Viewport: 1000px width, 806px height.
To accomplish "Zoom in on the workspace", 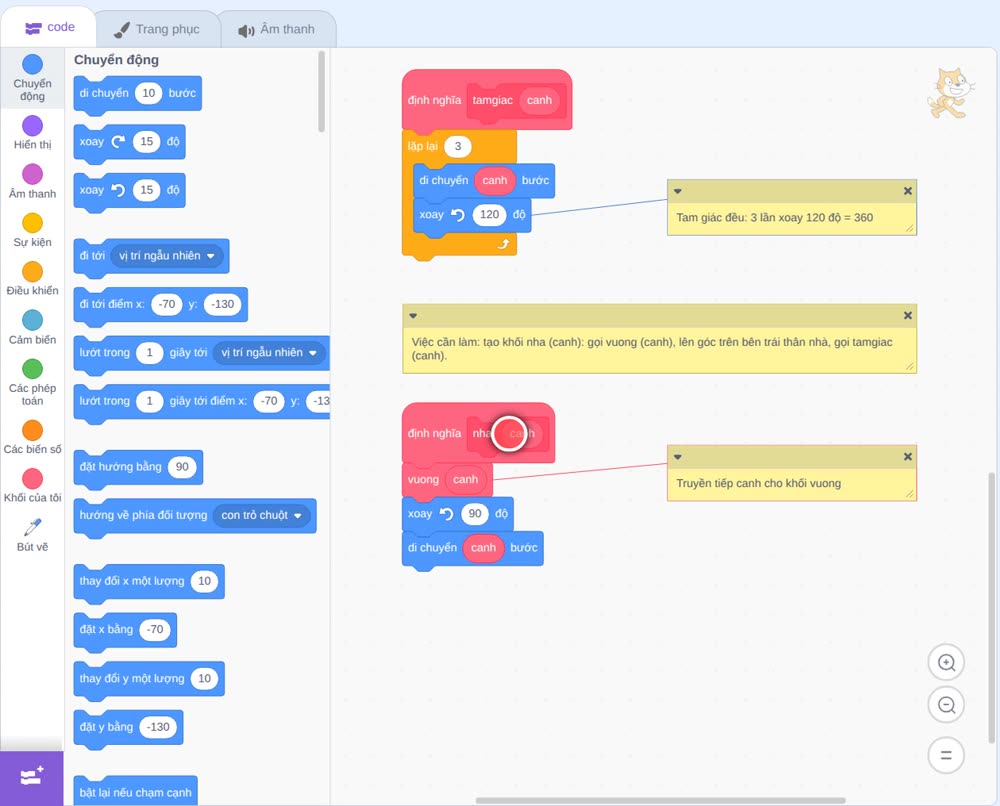I will (x=946, y=663).
